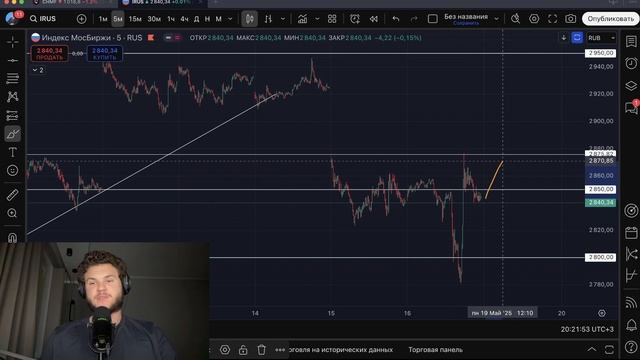
Task: Undo the last chart action
Action: [x=396, y=19]
